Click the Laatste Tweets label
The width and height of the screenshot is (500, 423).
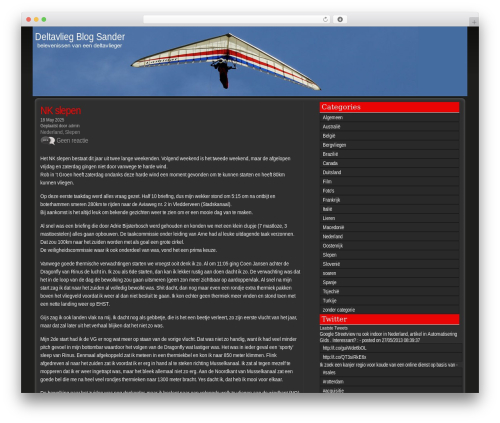334,328
